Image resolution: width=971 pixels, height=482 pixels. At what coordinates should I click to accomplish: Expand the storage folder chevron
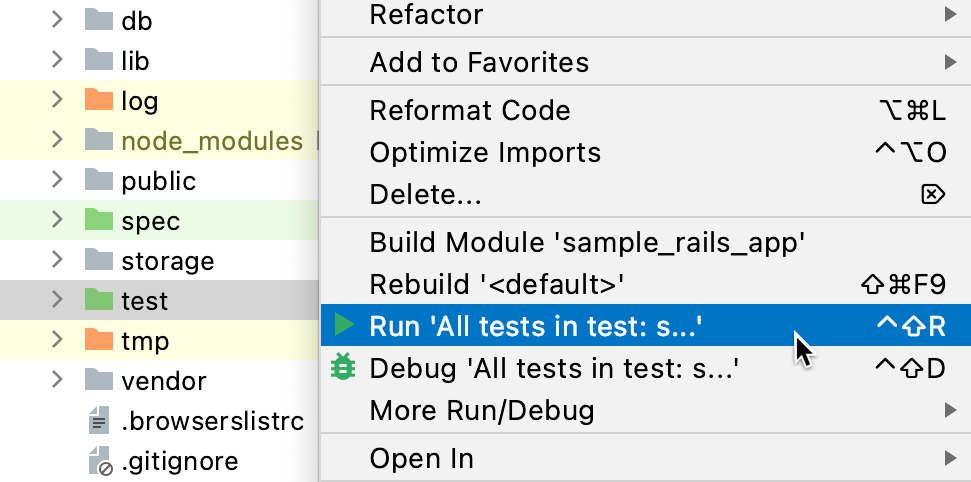(58, 260)
